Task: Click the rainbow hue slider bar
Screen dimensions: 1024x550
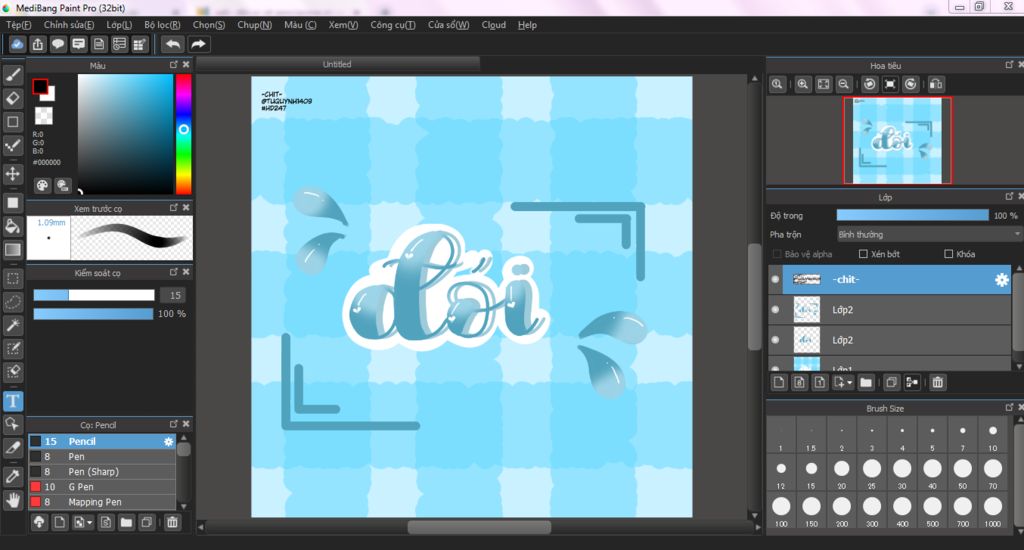Action: [184, 134]
